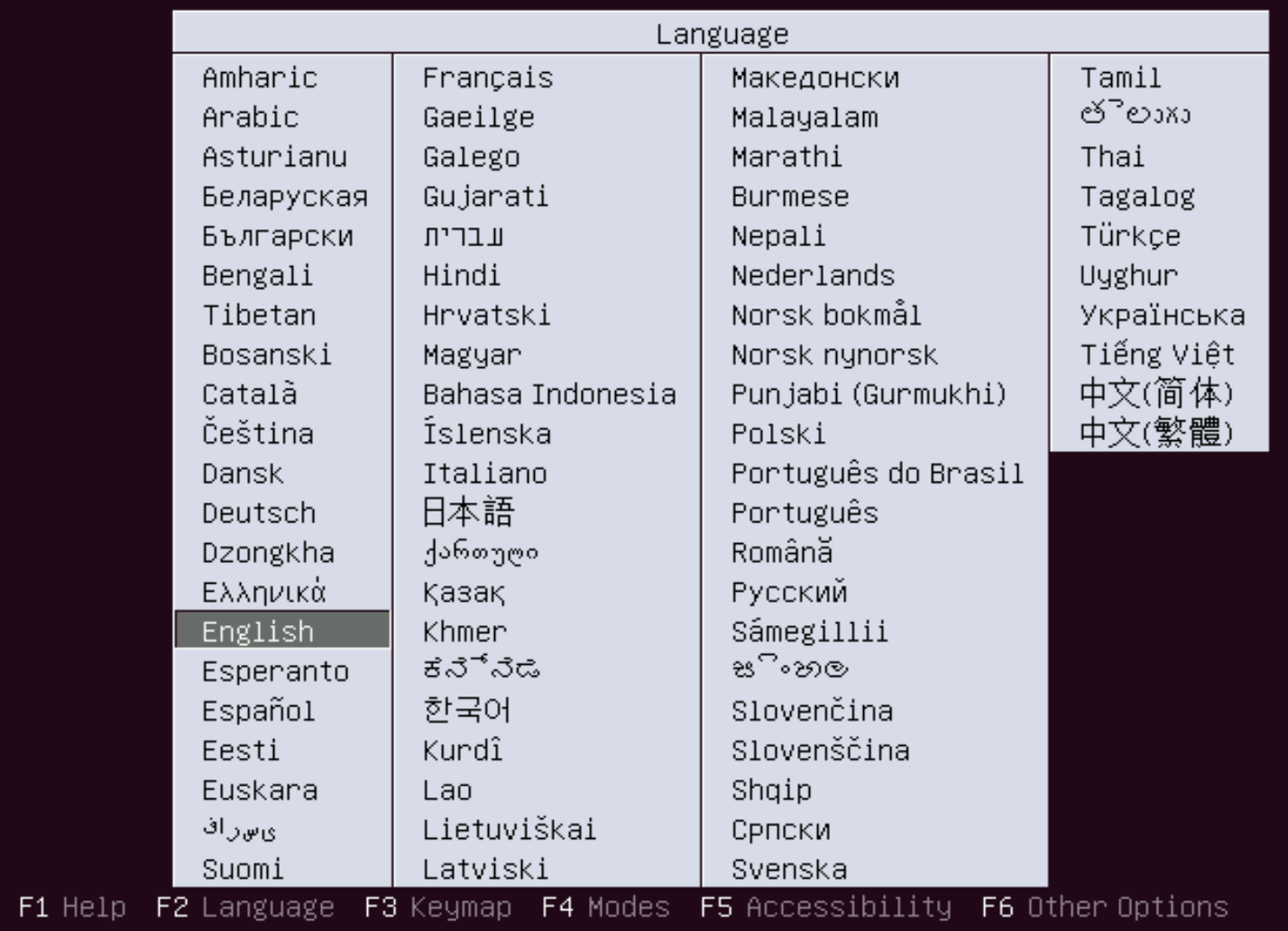Choose Português do Brasil

click(x=877, y=474)
